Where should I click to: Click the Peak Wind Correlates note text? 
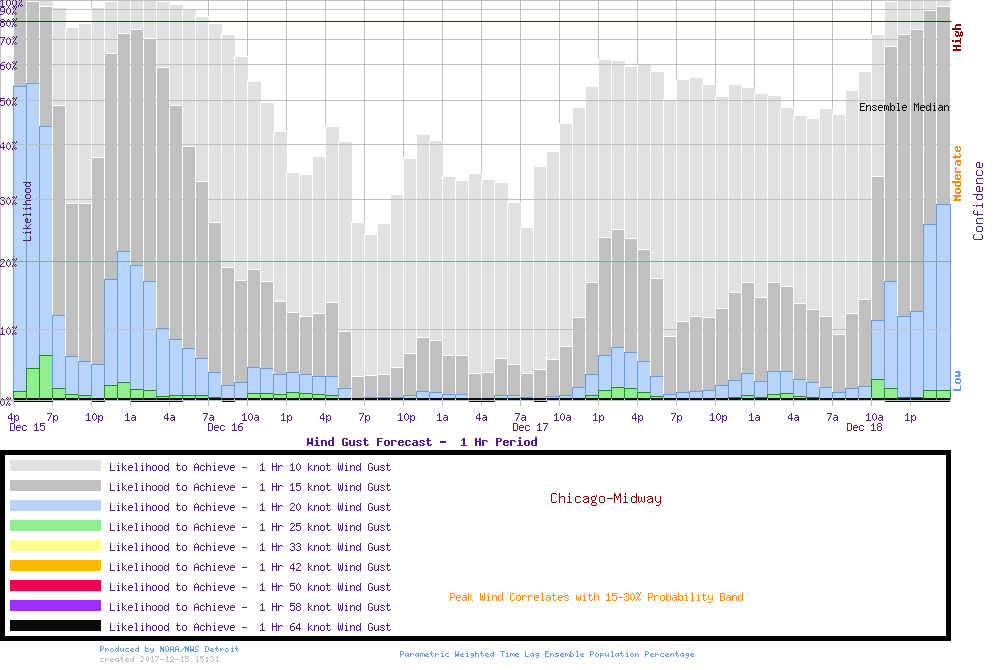point(596,597)
